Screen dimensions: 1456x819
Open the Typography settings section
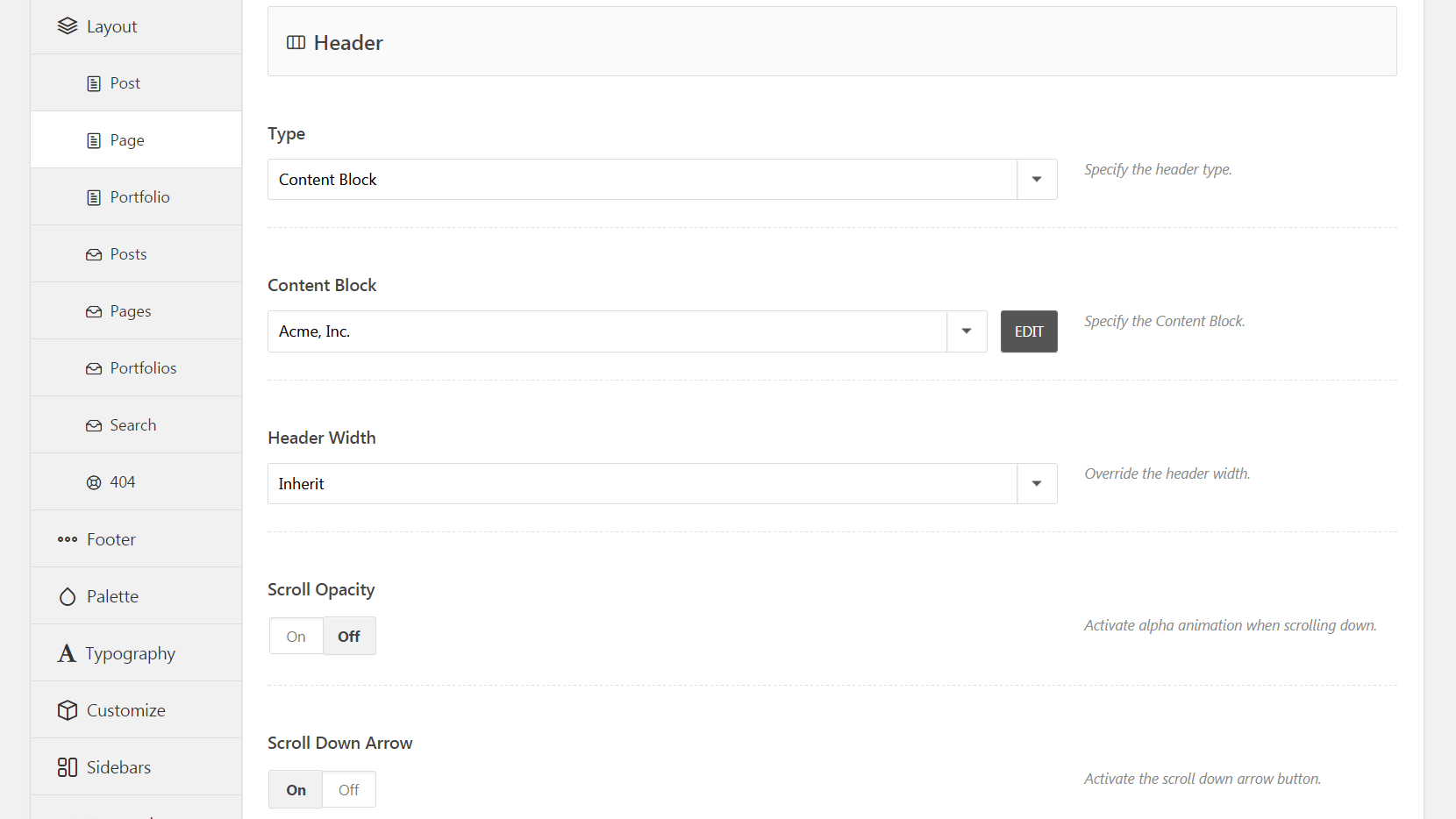click(x=136, y=653)
